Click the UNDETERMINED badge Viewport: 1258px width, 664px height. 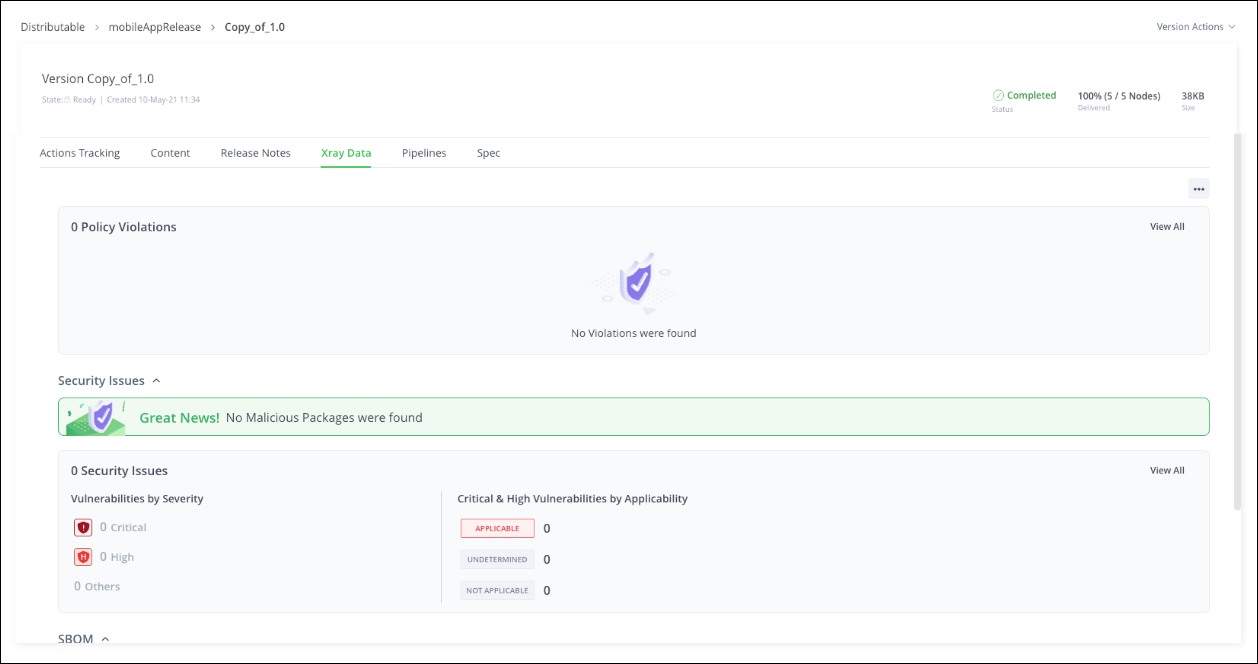click(x=497, y=559)
